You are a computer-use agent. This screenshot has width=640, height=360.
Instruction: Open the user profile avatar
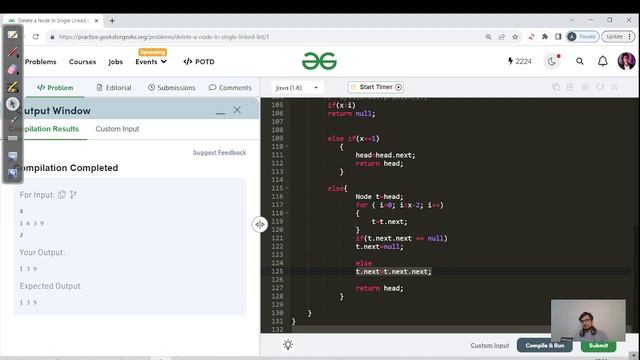point(626,61)
